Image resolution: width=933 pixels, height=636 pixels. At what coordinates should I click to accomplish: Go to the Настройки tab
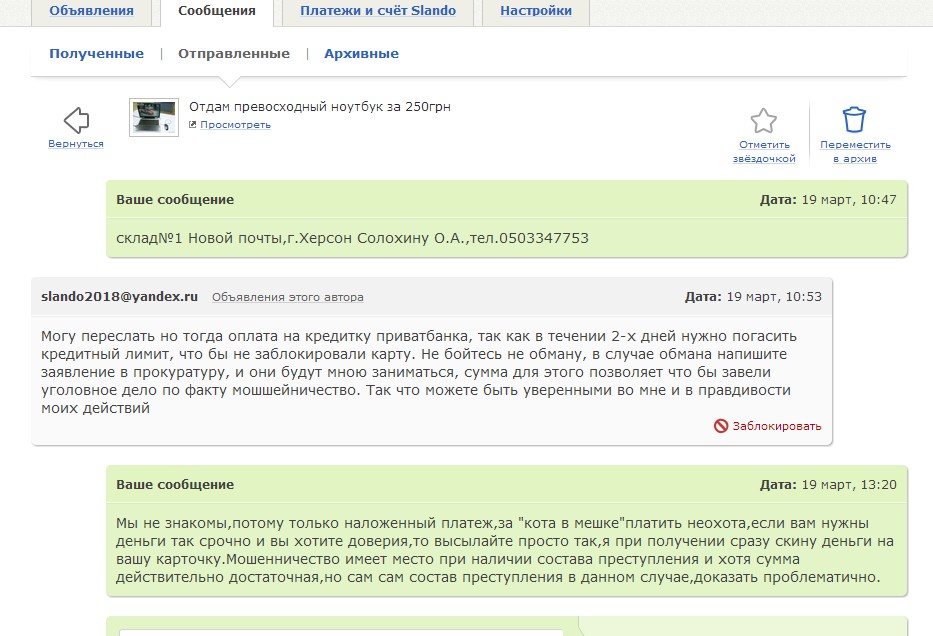click(536, 11)
